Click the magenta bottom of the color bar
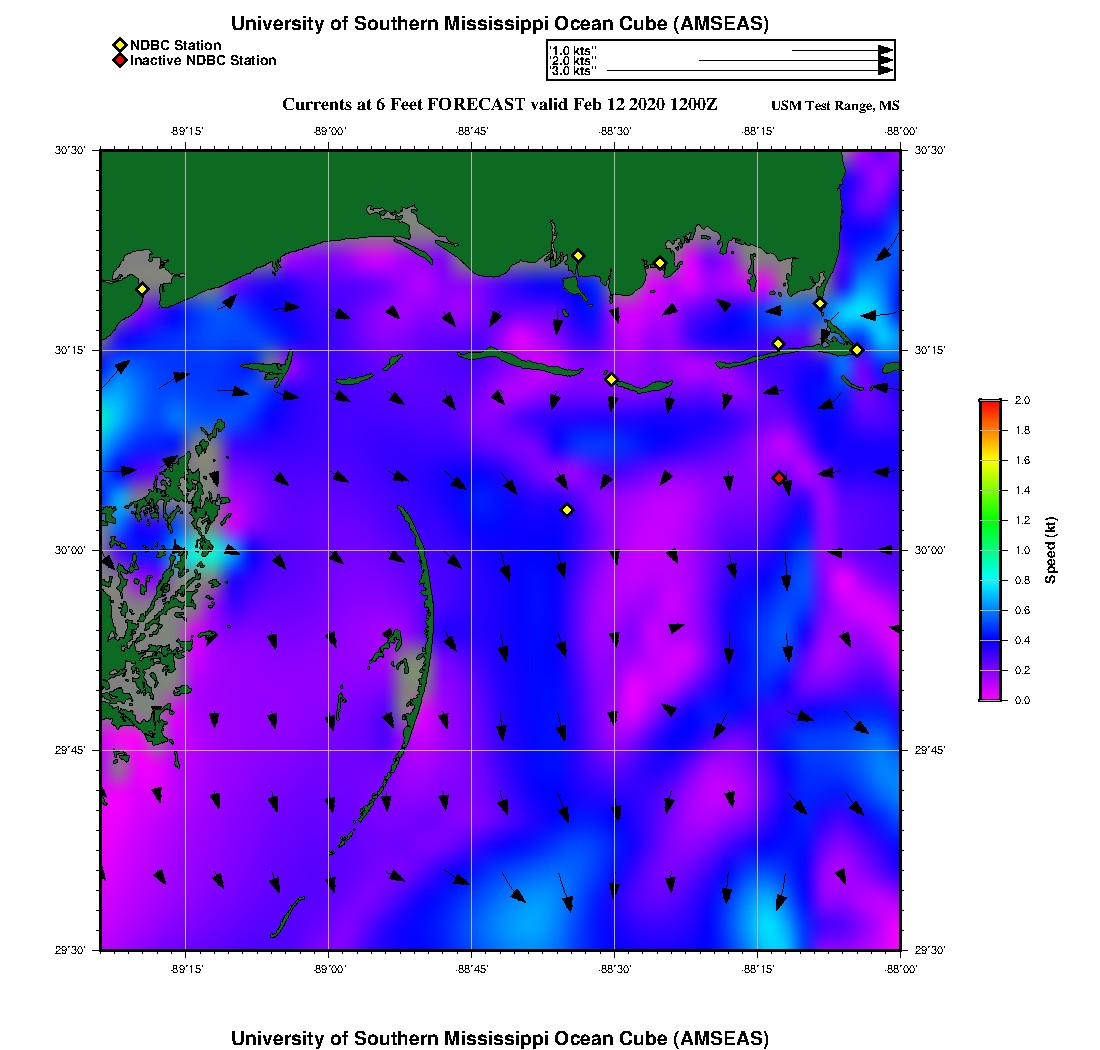Screen dimensions: 1100x1050 pyautogui.click(x=990, y=694)
